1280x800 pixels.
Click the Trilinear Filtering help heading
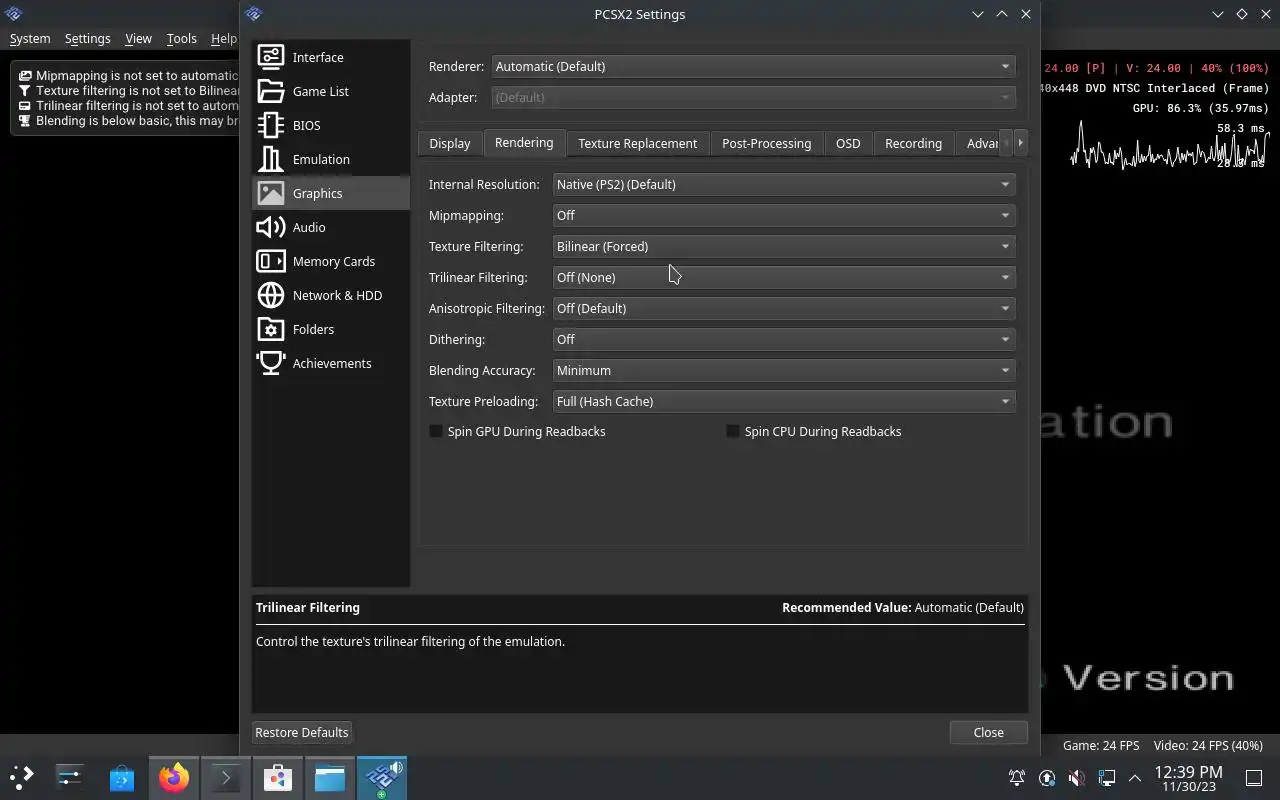click(308, 607)
